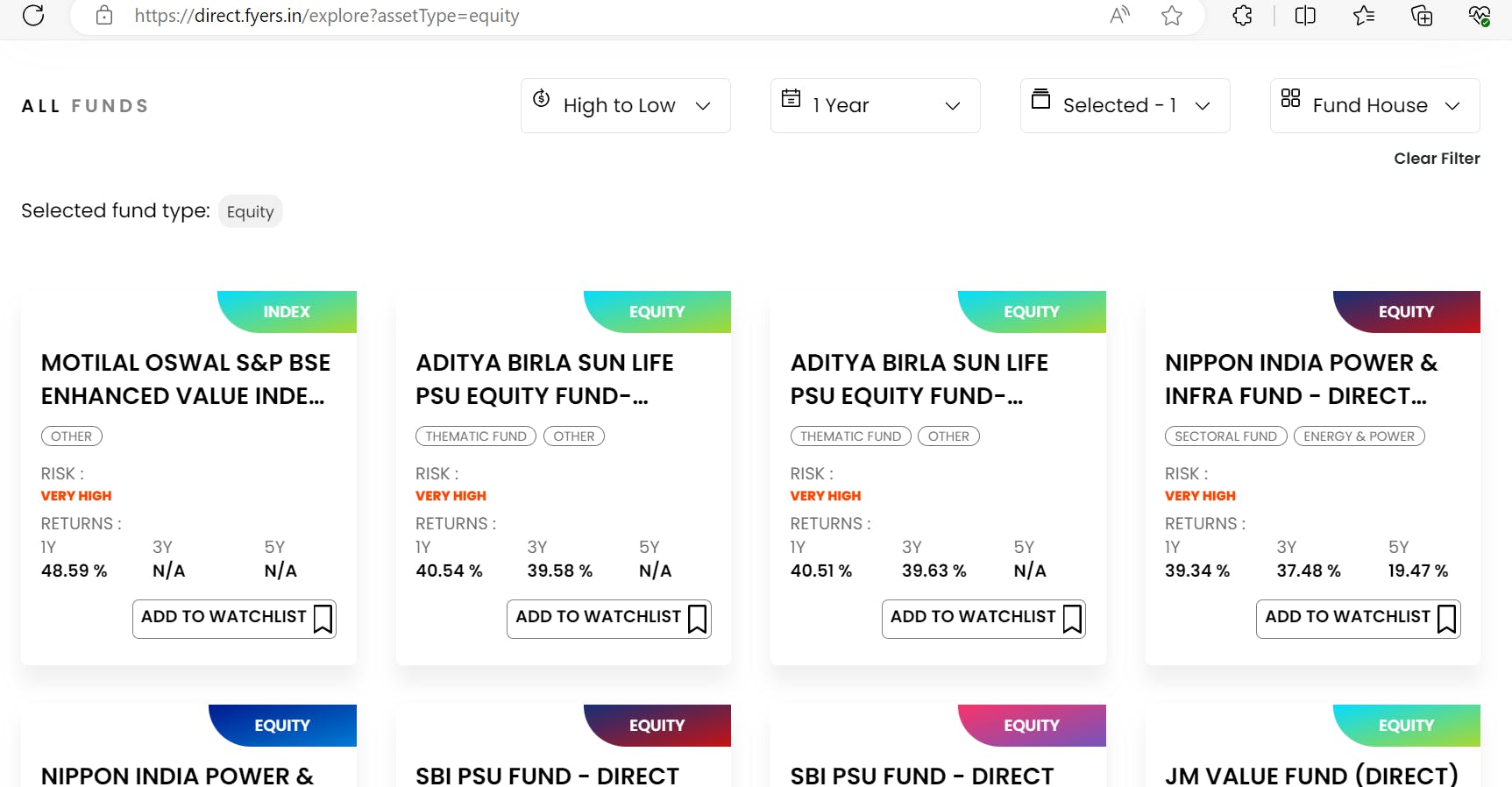Screen dimensions: 1512x787
Task: Bookmark the first Aditya Birla PSU Equity fund
Action: [x=697, y=619]
